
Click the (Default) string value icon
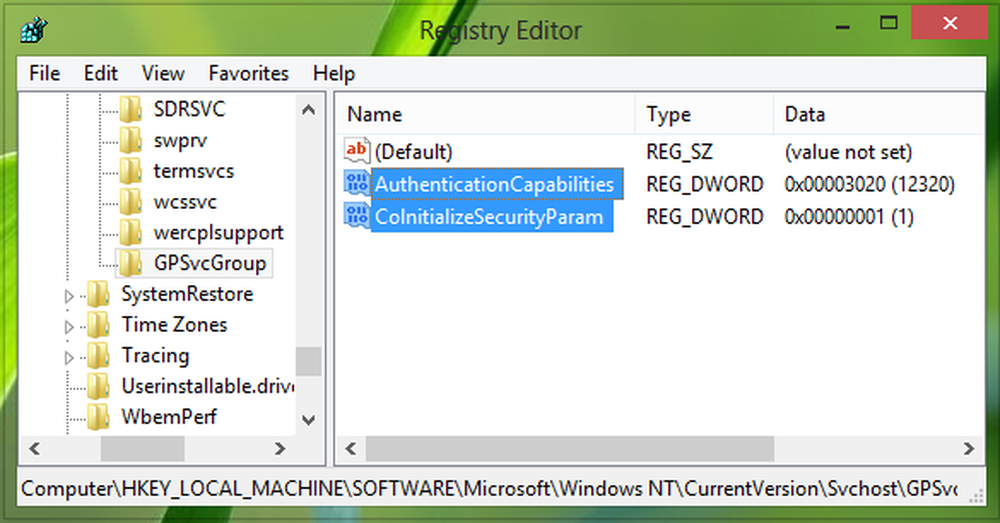pos(357,151)
